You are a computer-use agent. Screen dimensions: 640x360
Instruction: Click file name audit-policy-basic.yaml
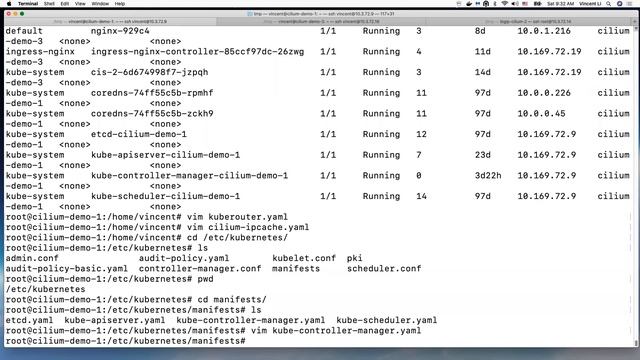click(x=67, y=269)
